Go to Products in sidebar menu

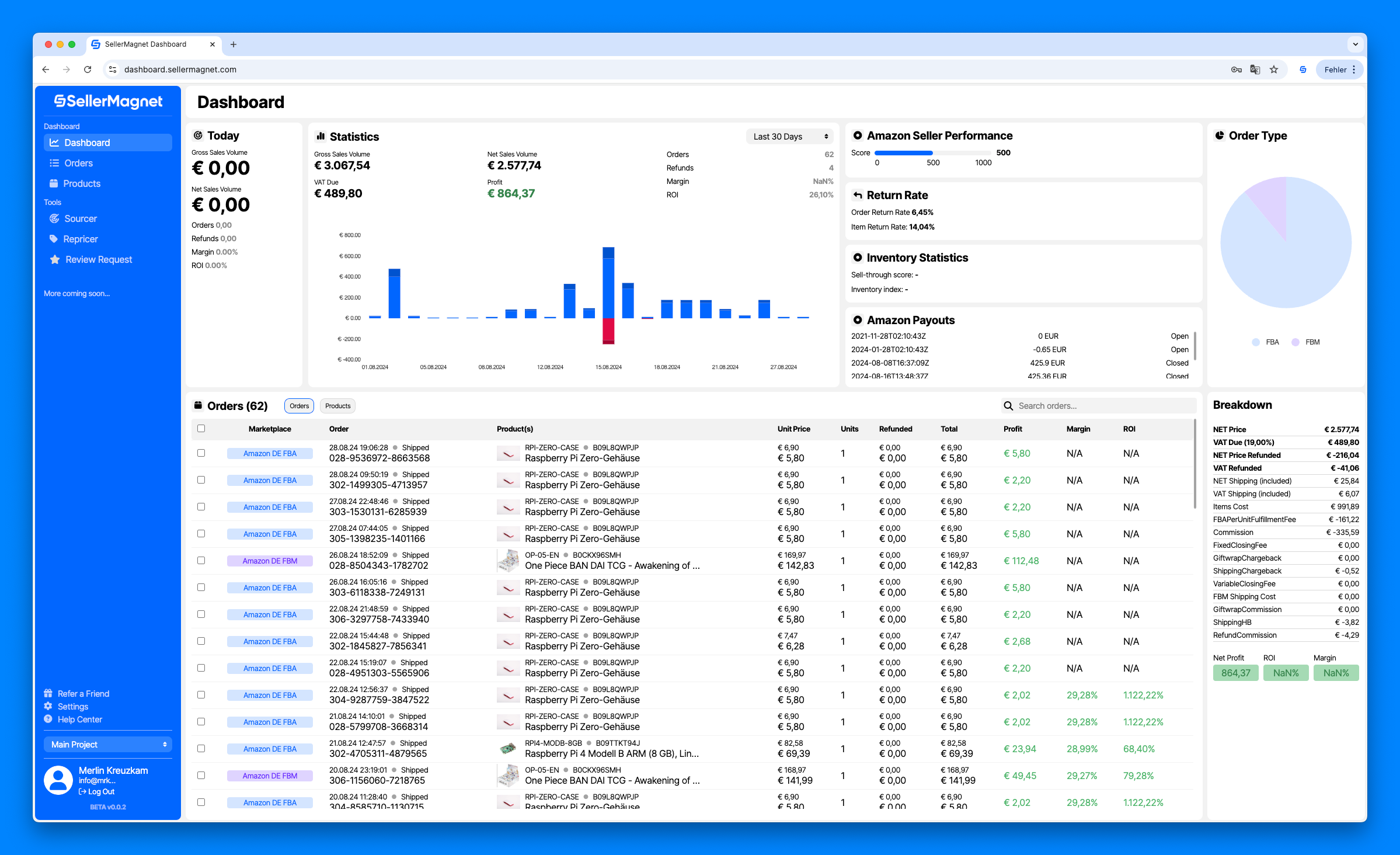(x=108, y=183)
